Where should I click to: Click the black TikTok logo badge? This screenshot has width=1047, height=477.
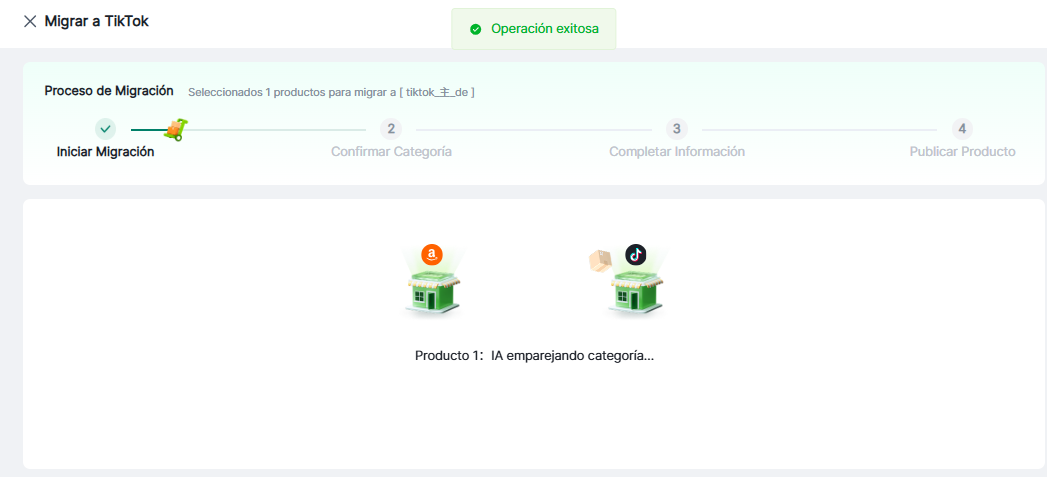click(x=636, y=254)
